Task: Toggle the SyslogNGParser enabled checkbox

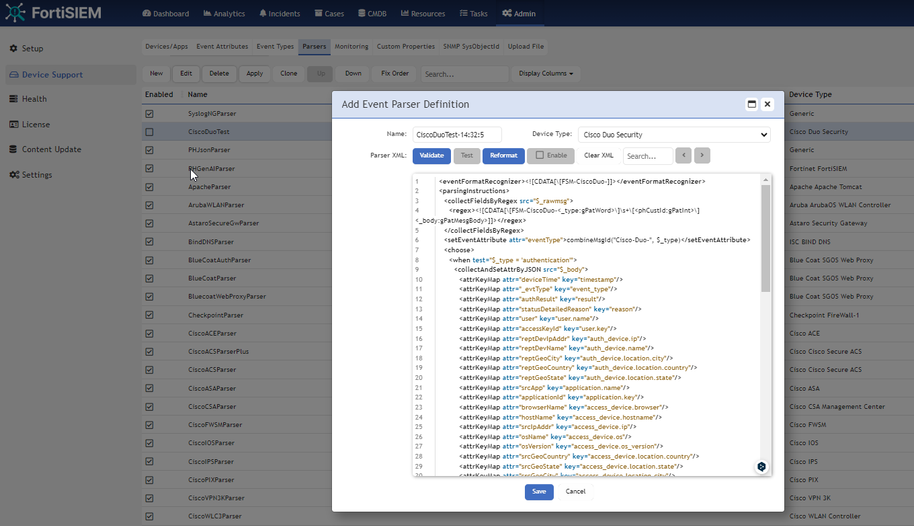Action: (x=149, y=114)
